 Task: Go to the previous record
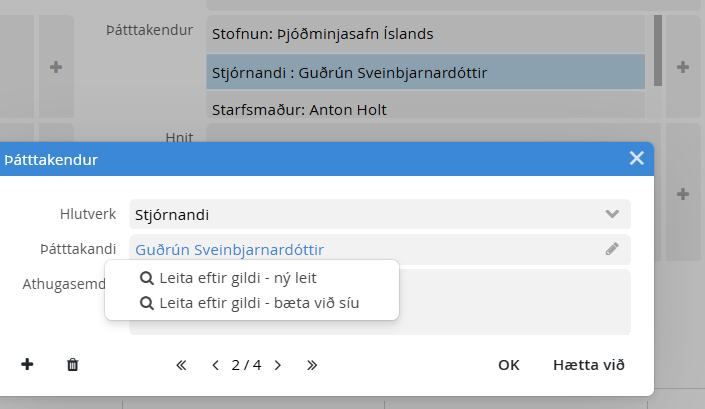pyautogui.click(x=215, y=365)
